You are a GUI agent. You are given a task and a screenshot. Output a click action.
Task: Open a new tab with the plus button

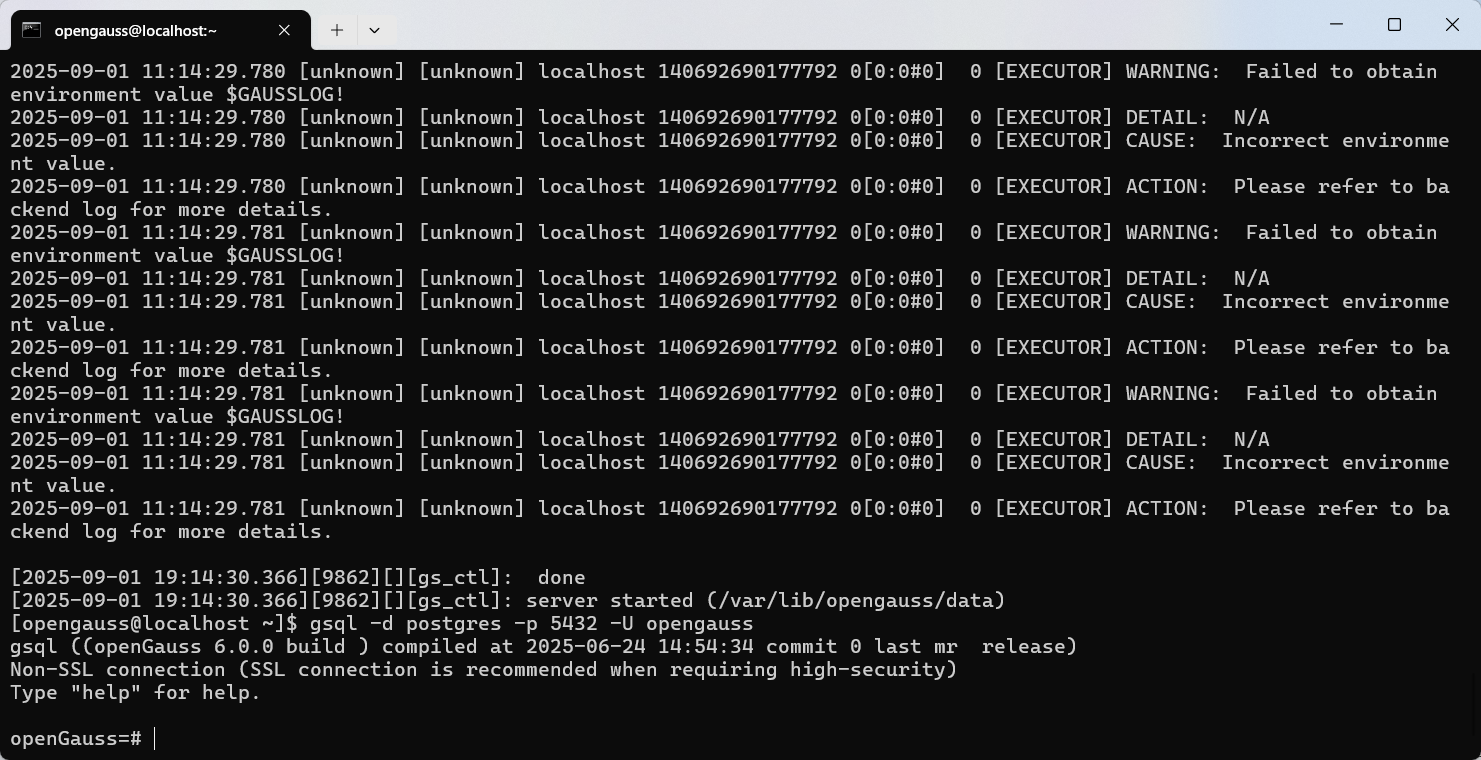click(x=337, y=30)
